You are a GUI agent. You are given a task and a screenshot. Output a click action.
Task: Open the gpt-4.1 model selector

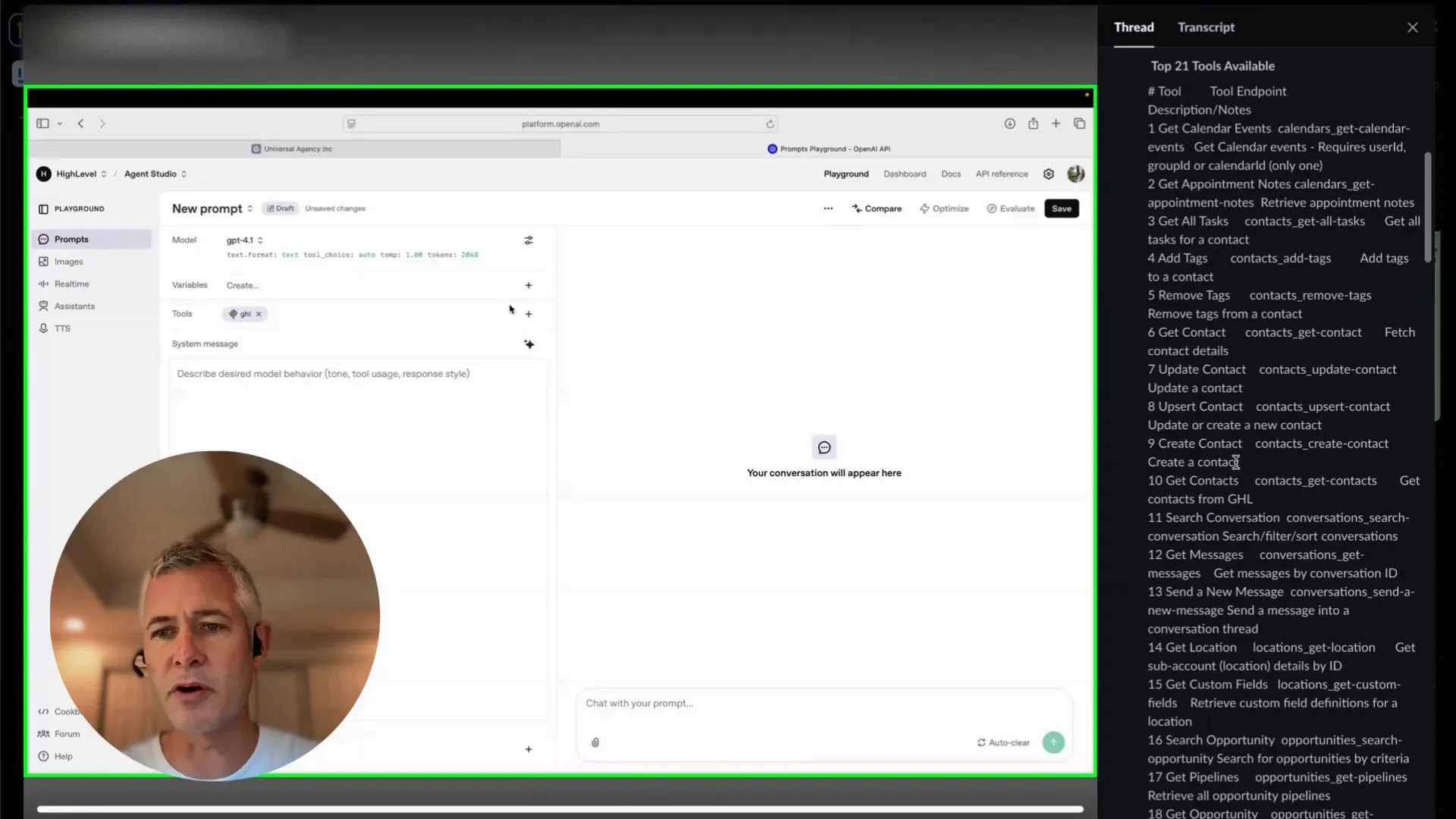point(244,240)
